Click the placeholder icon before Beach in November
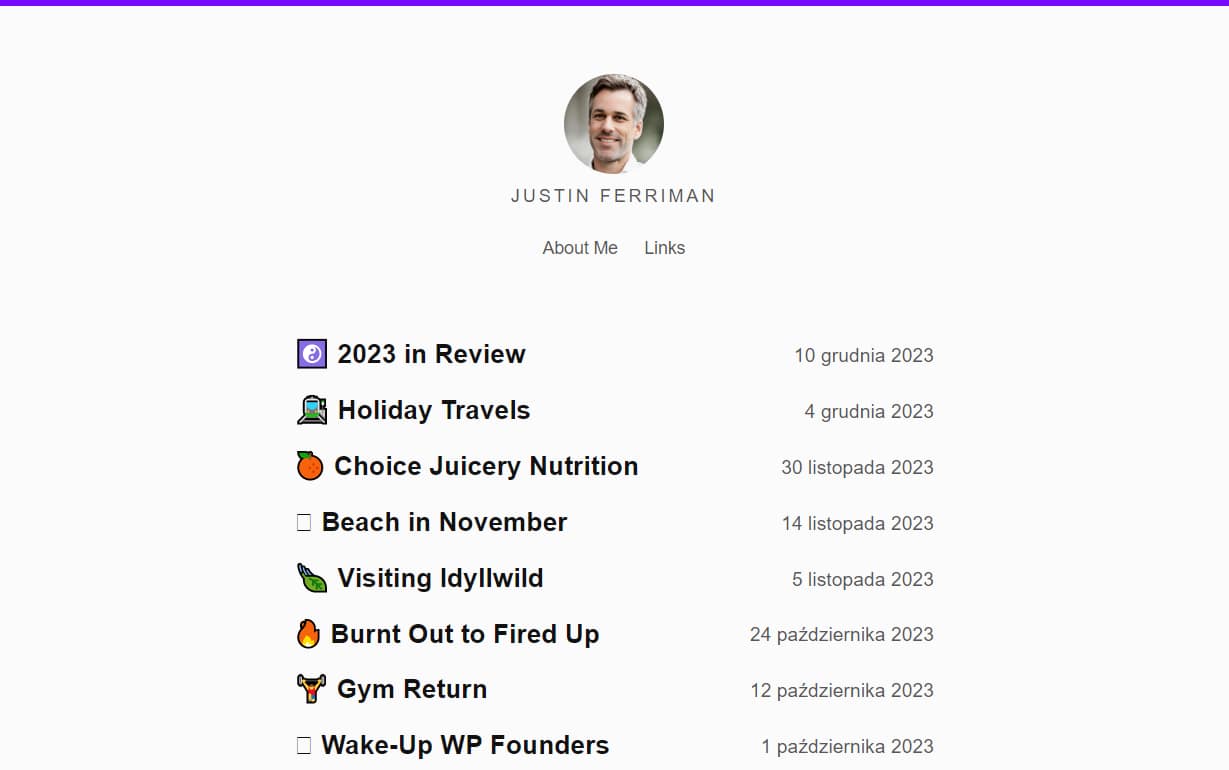Viewport: 1229px width, 770px height. point(304,523)
